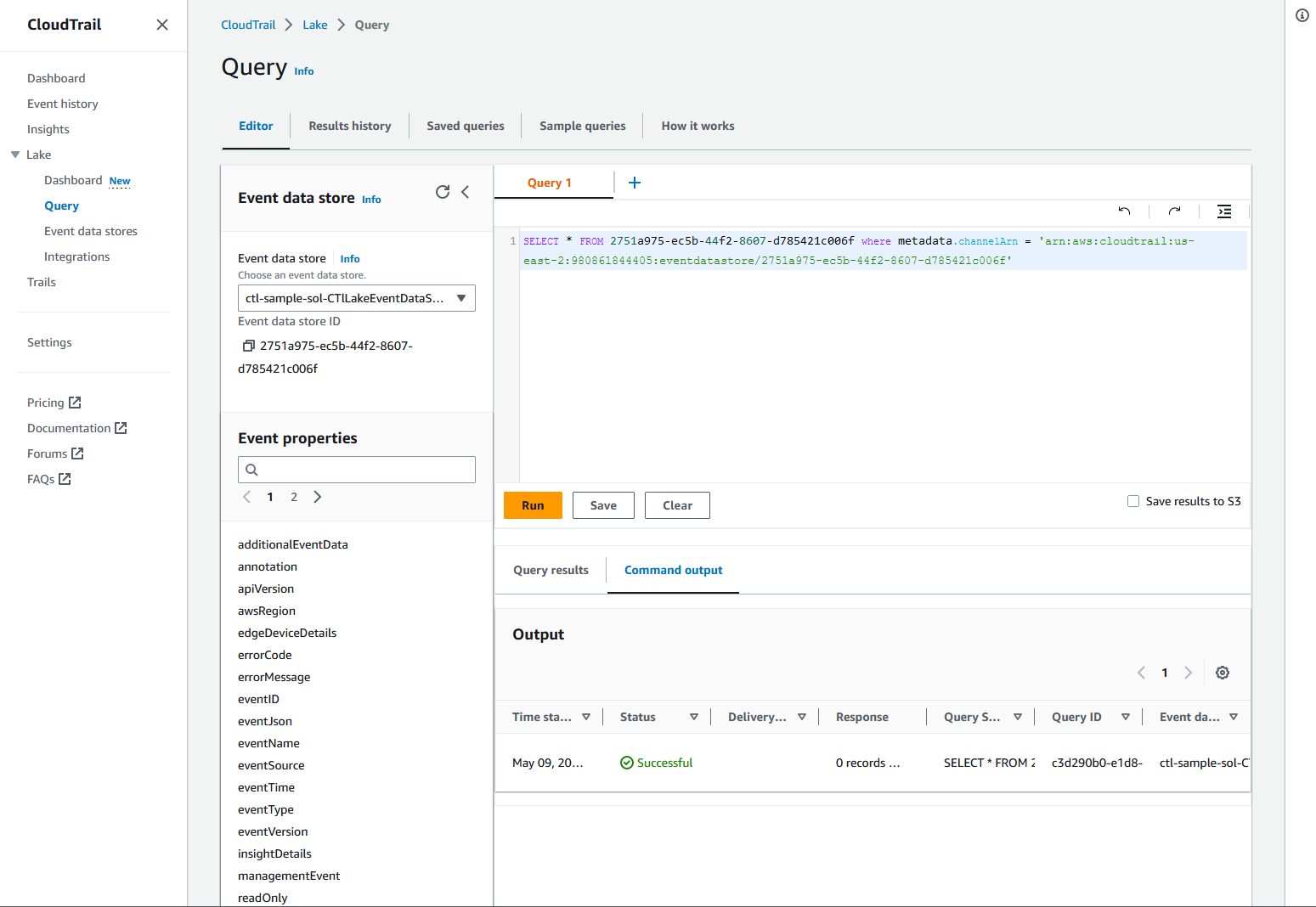Run the query
This screenshot has height=907, width=1316.
coord(533,505)
